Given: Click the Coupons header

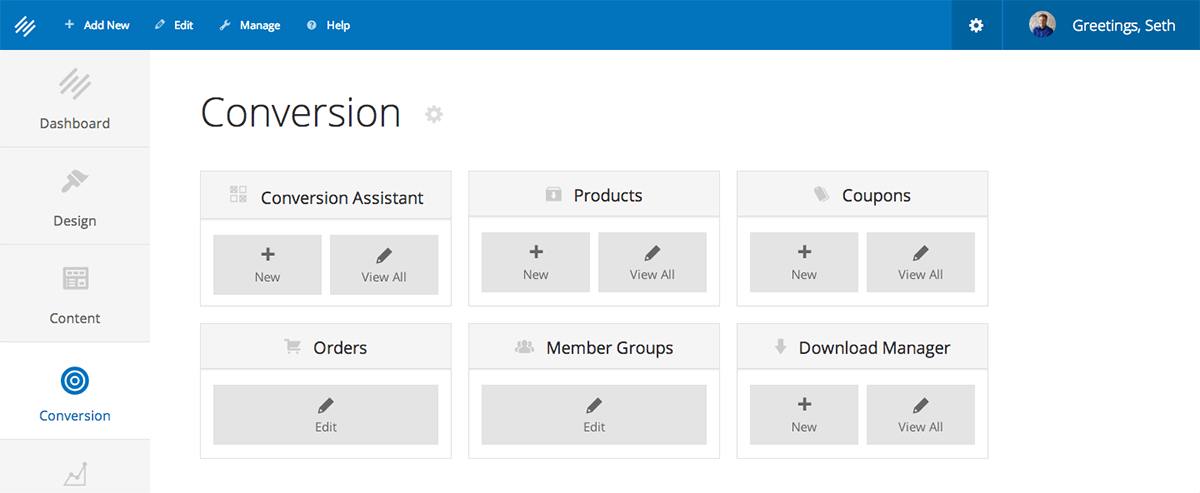Looking at the screenshot, I should coord(862,194).
